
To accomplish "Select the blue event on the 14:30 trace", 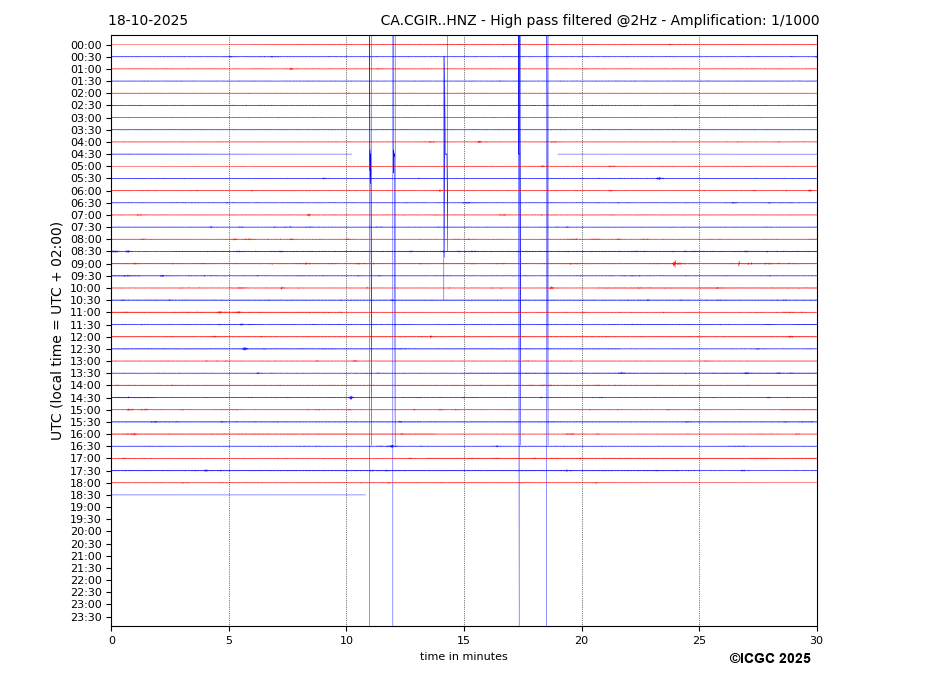I will tap(350, 398).
